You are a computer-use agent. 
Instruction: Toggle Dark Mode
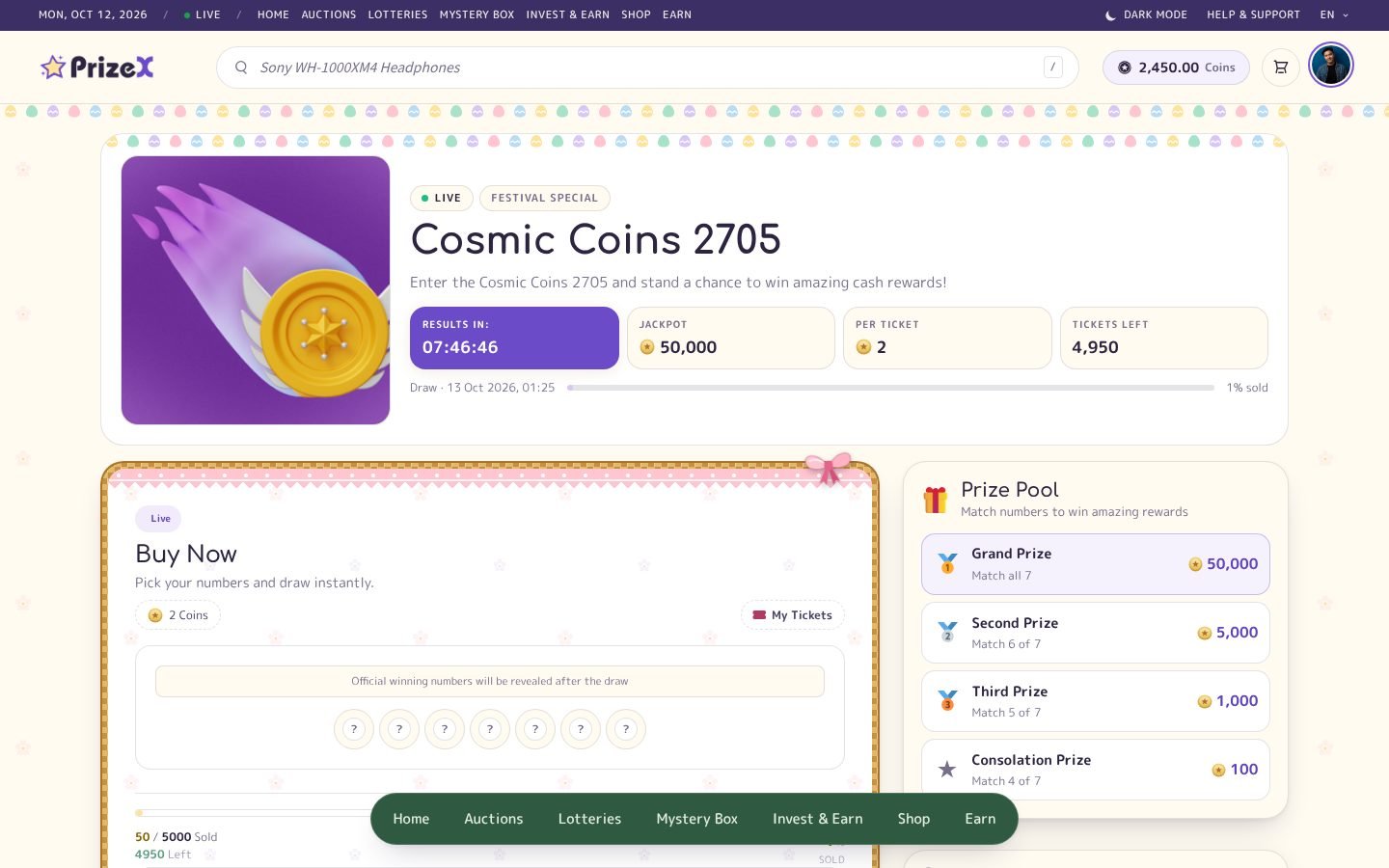tap(1146, 14)
